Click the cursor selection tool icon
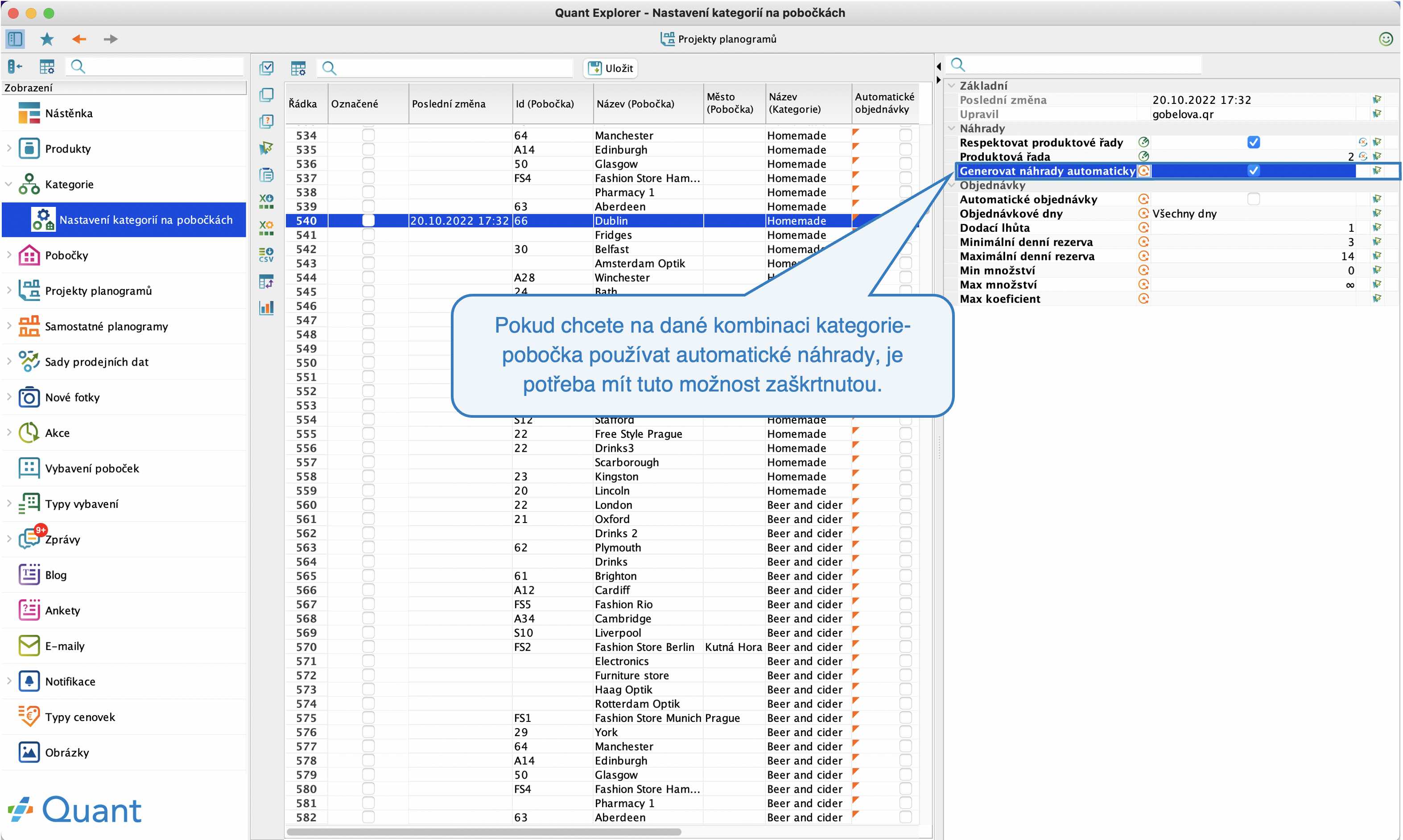This screenshot has height=840, width=1403. pos(266,148)
